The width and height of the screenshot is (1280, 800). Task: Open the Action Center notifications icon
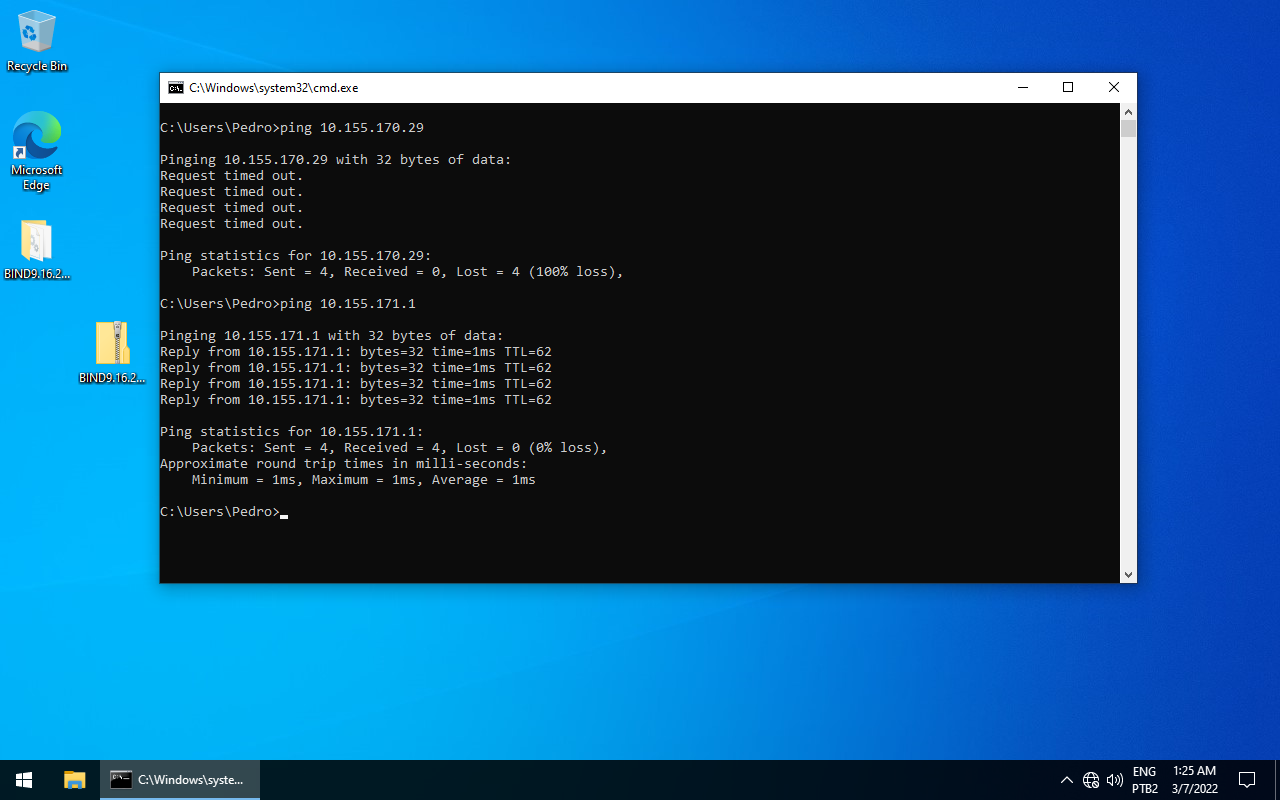[1247, 780]
